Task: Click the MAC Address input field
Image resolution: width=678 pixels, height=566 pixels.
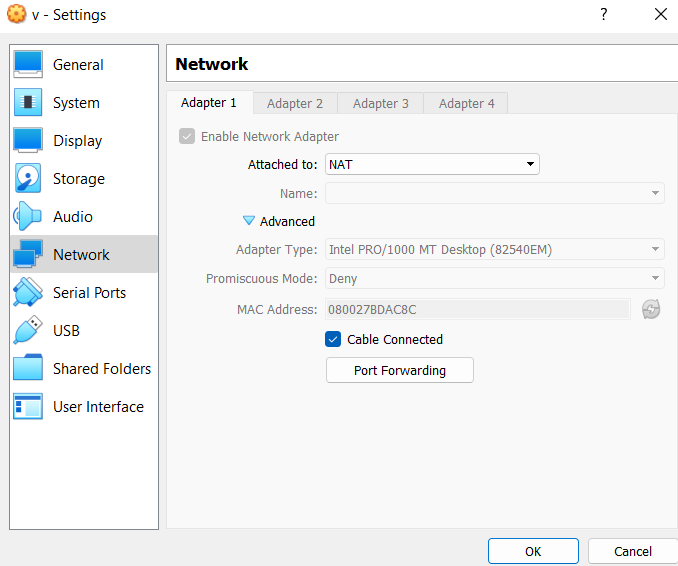Action: click(477, 310)
